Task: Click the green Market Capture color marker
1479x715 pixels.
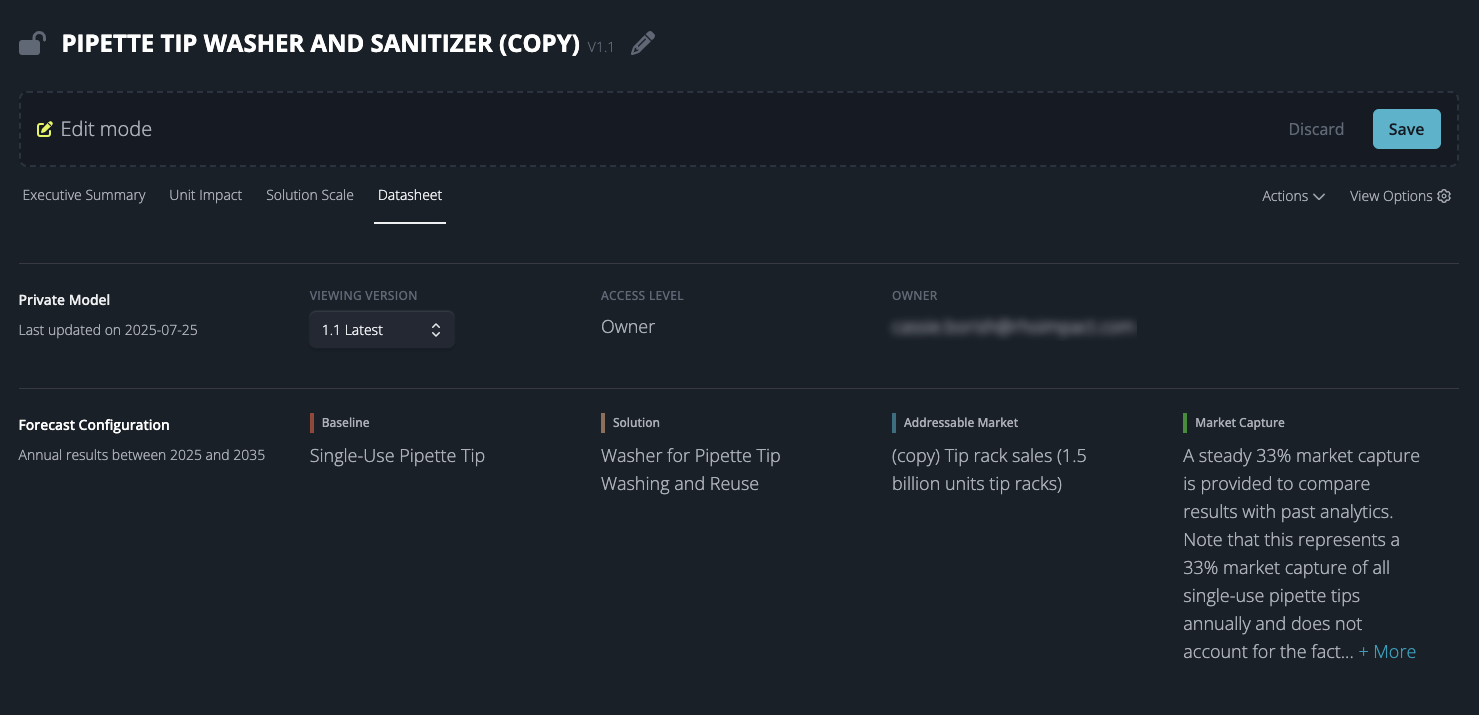Action: 1185,423
